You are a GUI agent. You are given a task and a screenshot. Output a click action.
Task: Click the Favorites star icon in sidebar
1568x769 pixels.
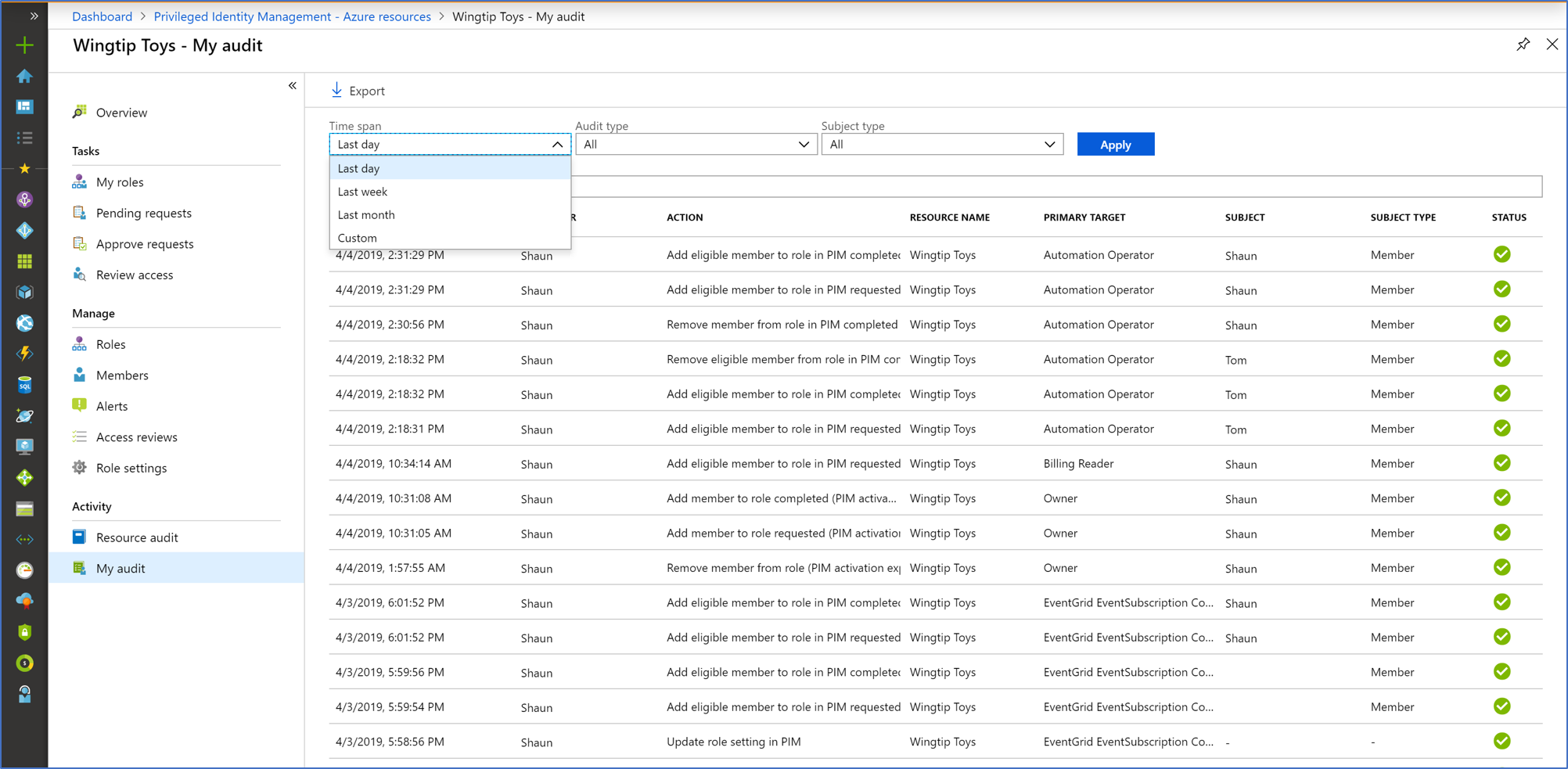pos(25,168)
